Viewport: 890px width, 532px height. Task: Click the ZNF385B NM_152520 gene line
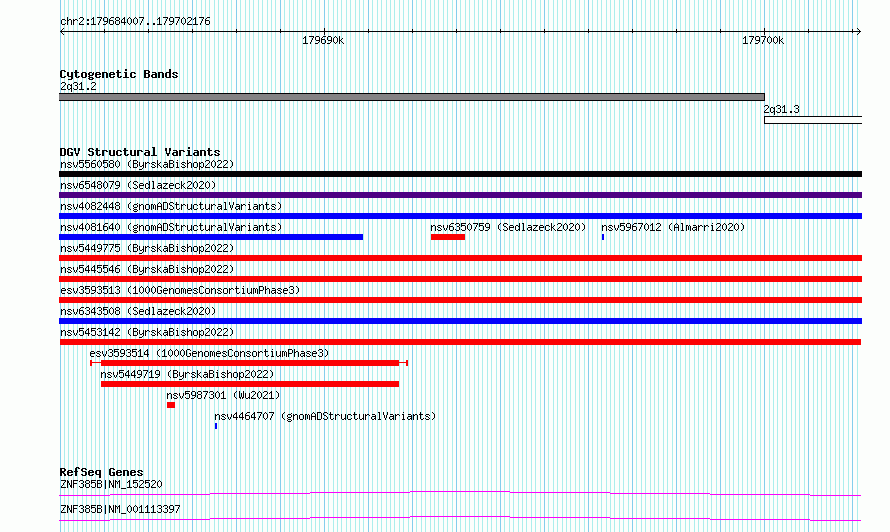460,493
